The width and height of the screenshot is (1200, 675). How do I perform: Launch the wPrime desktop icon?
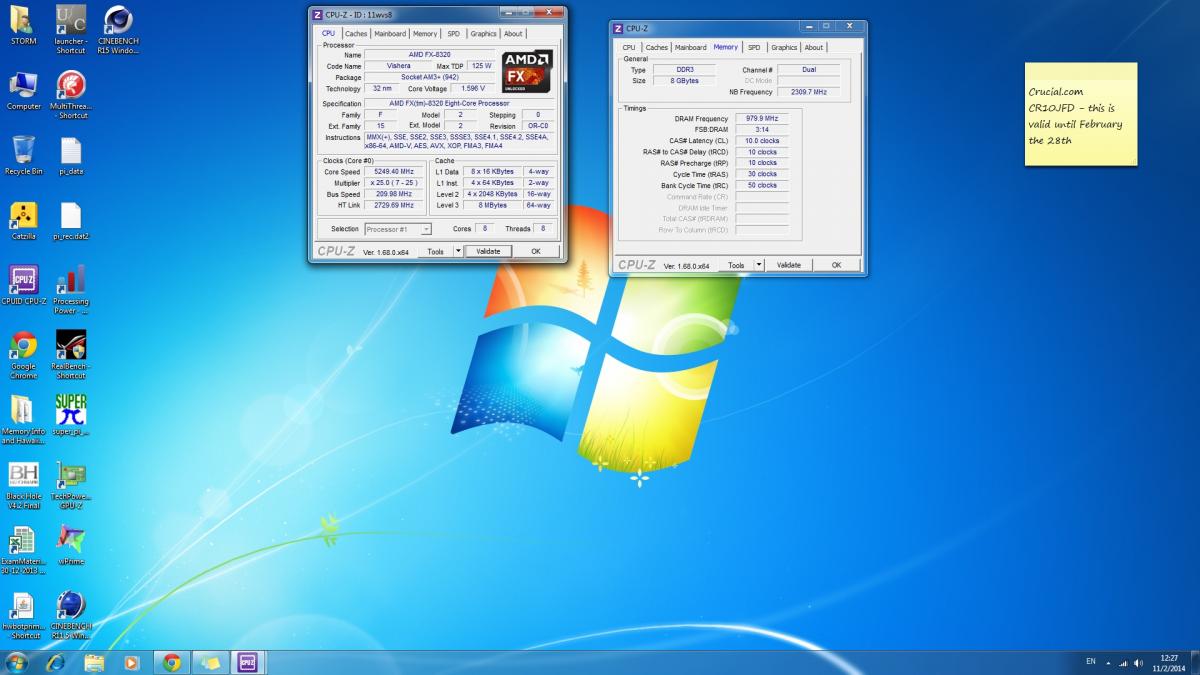coord(70,545)
